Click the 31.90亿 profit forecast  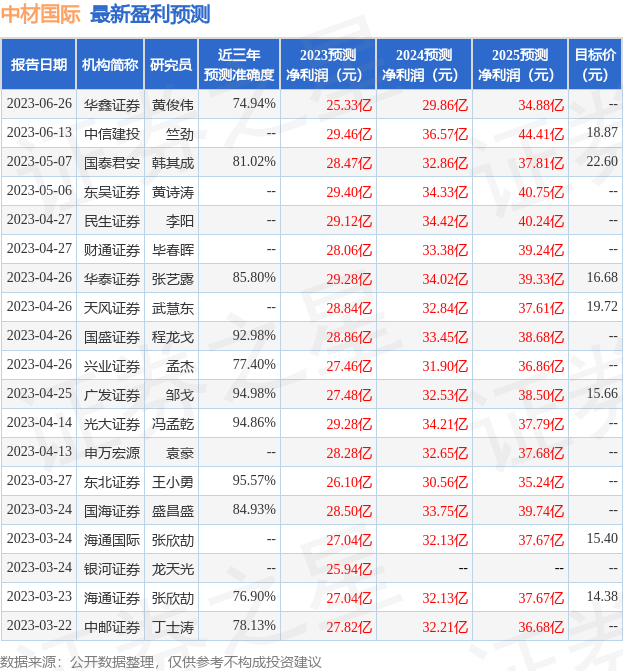[445, 367]
